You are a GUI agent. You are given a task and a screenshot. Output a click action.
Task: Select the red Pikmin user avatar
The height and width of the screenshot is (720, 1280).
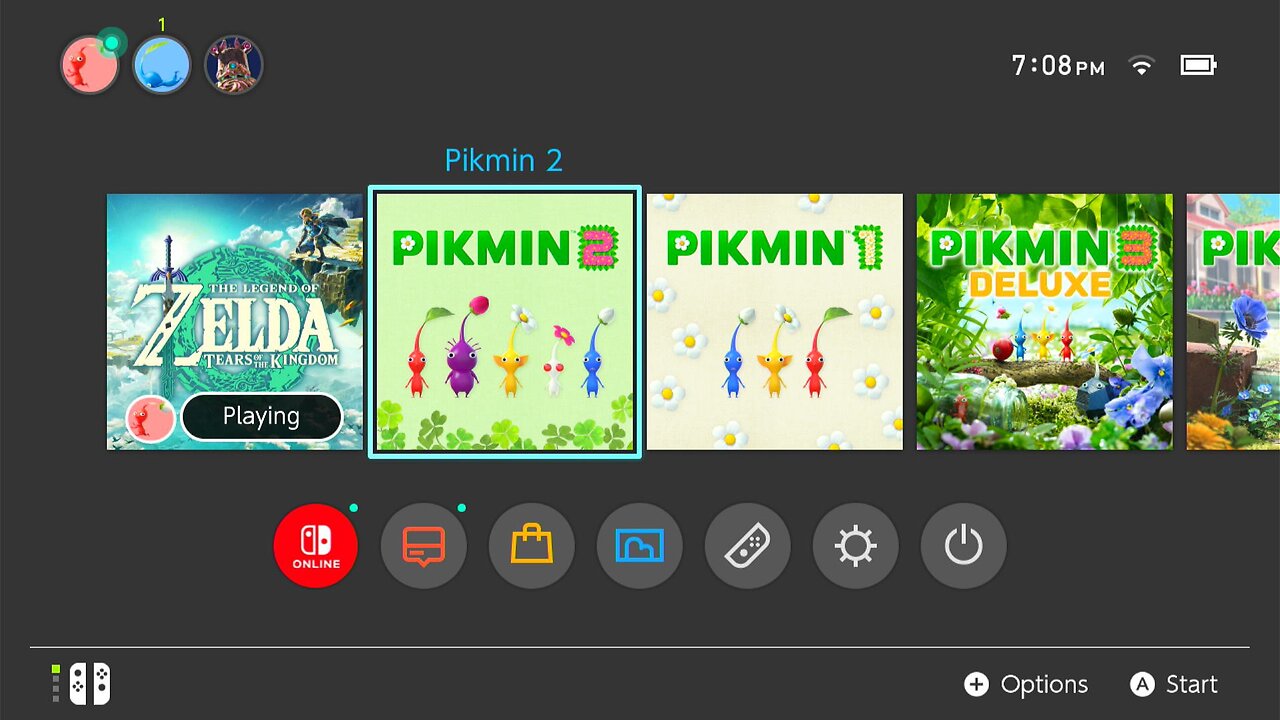pyautogui.click(x=90, y=66)
